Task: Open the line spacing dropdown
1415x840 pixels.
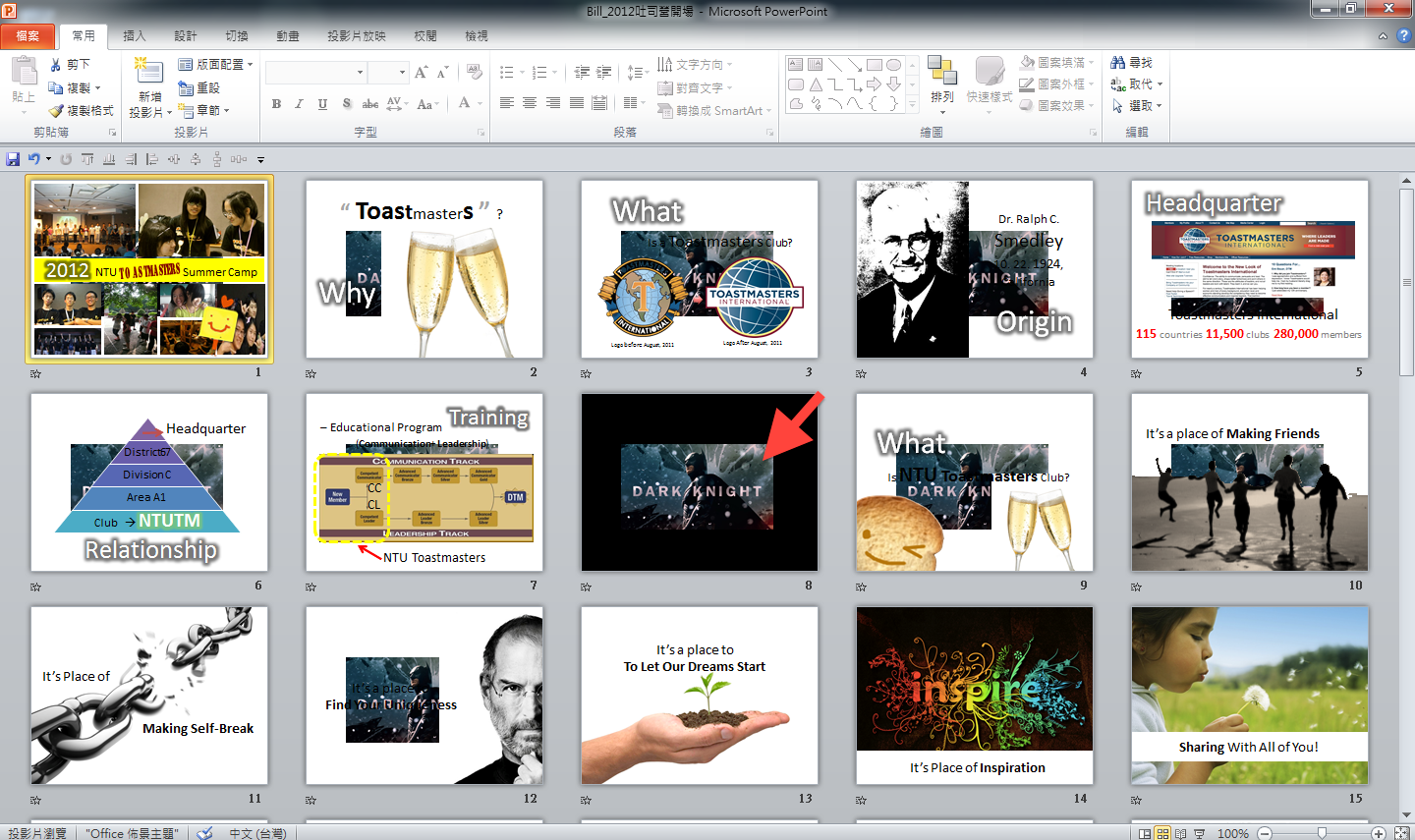Action: [638, 73]
